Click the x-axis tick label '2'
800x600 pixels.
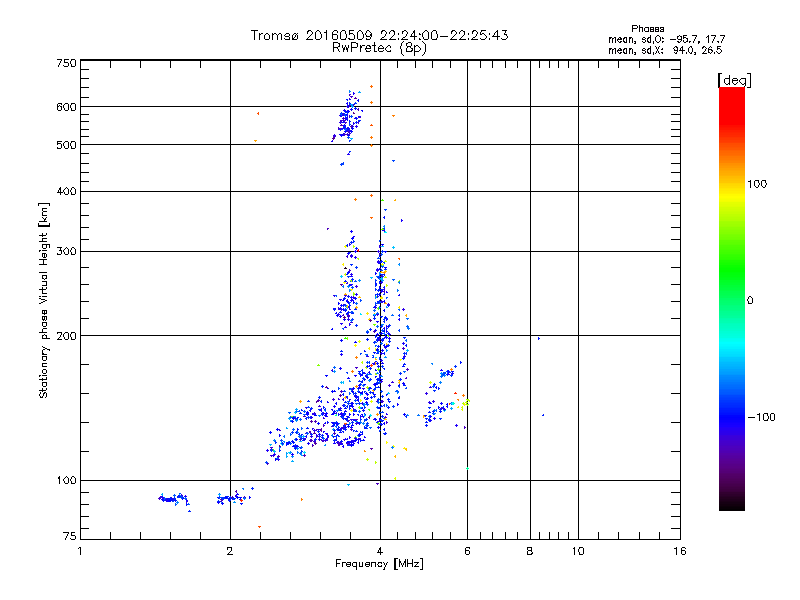230,551
